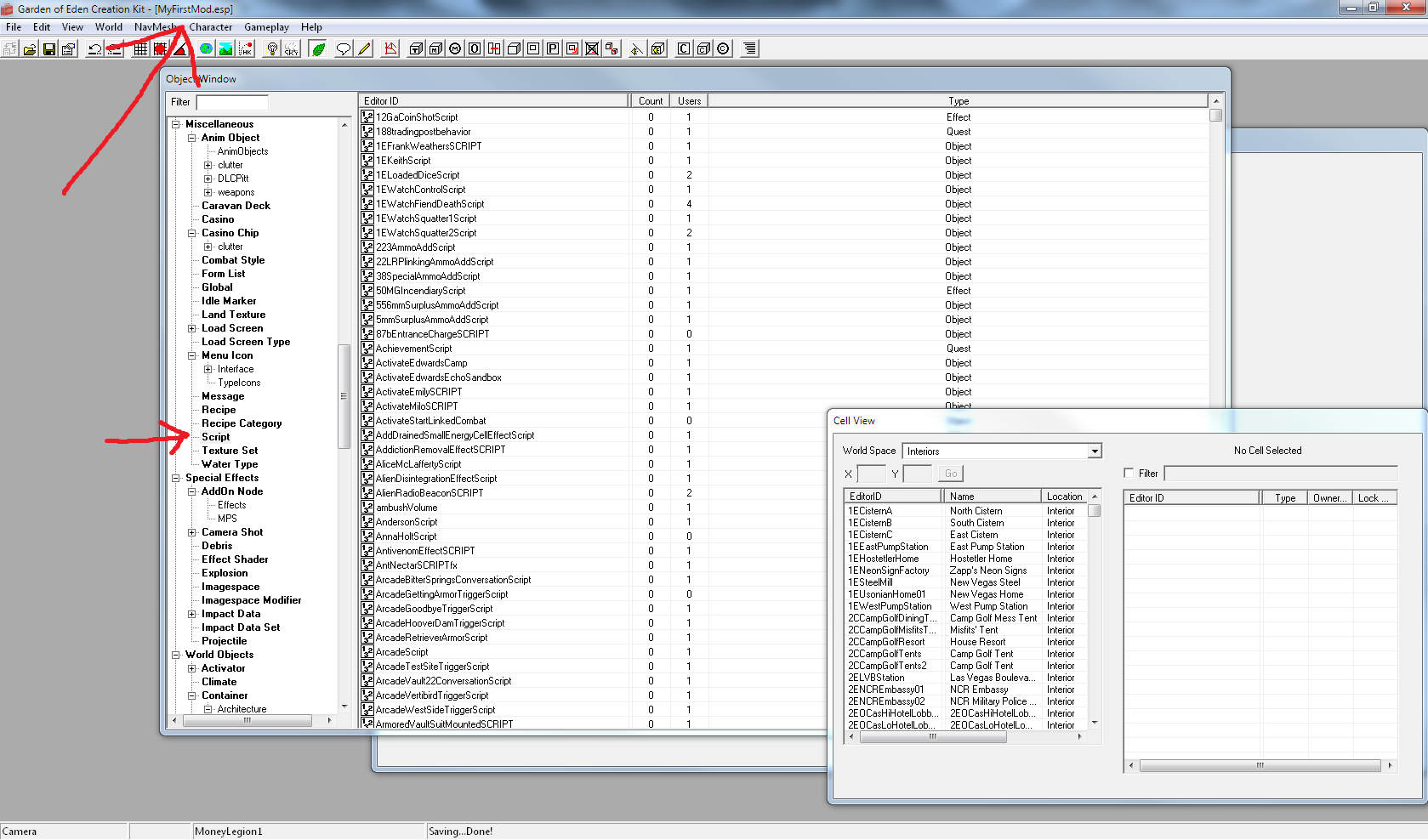The image size is (1428, 840).
Task: Save the plugin with the floppy disk icon
Action: pos(49,49)
